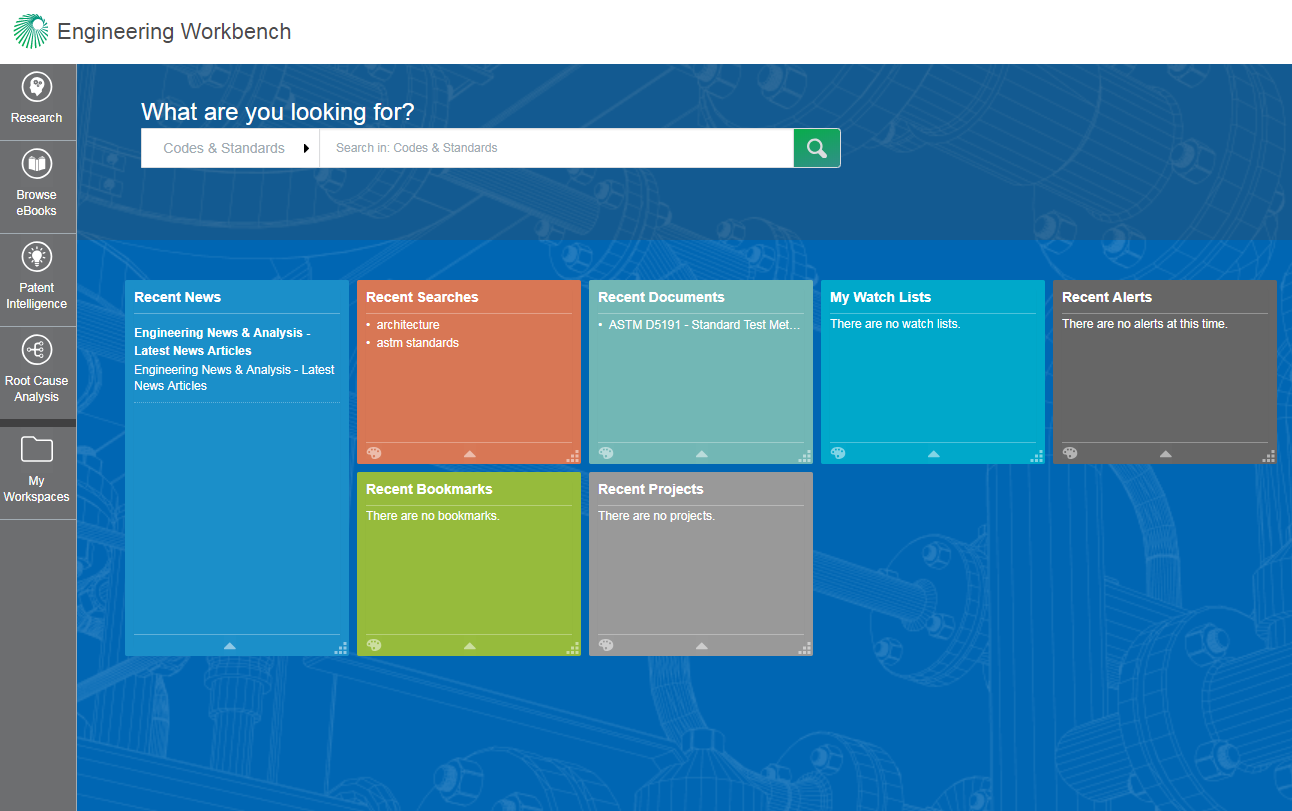Screen dimensions: 1292x811
Task: Click resize grip on Recent Projects tile
Action: 805,648
